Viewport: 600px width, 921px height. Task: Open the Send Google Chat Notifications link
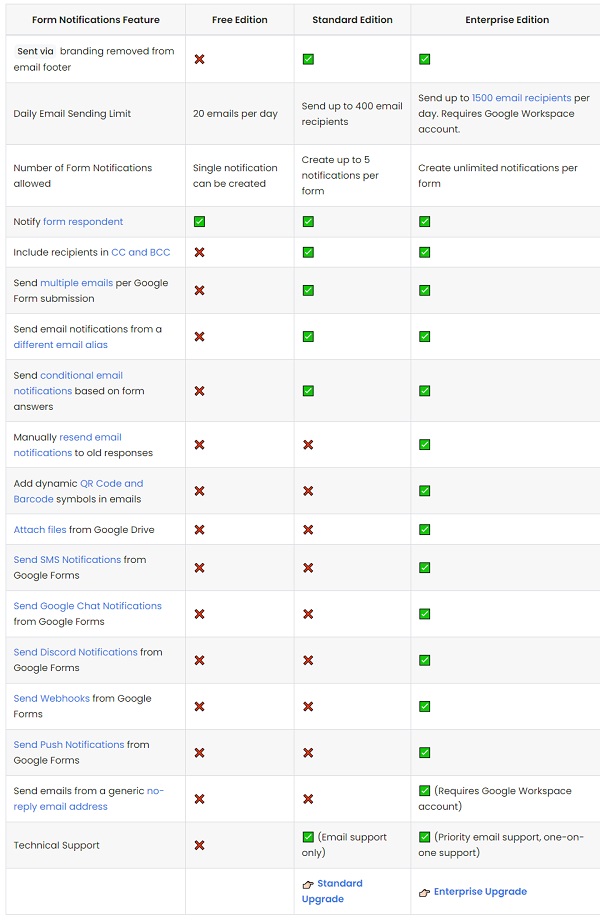pyautogui.click(x=87, y=606)
